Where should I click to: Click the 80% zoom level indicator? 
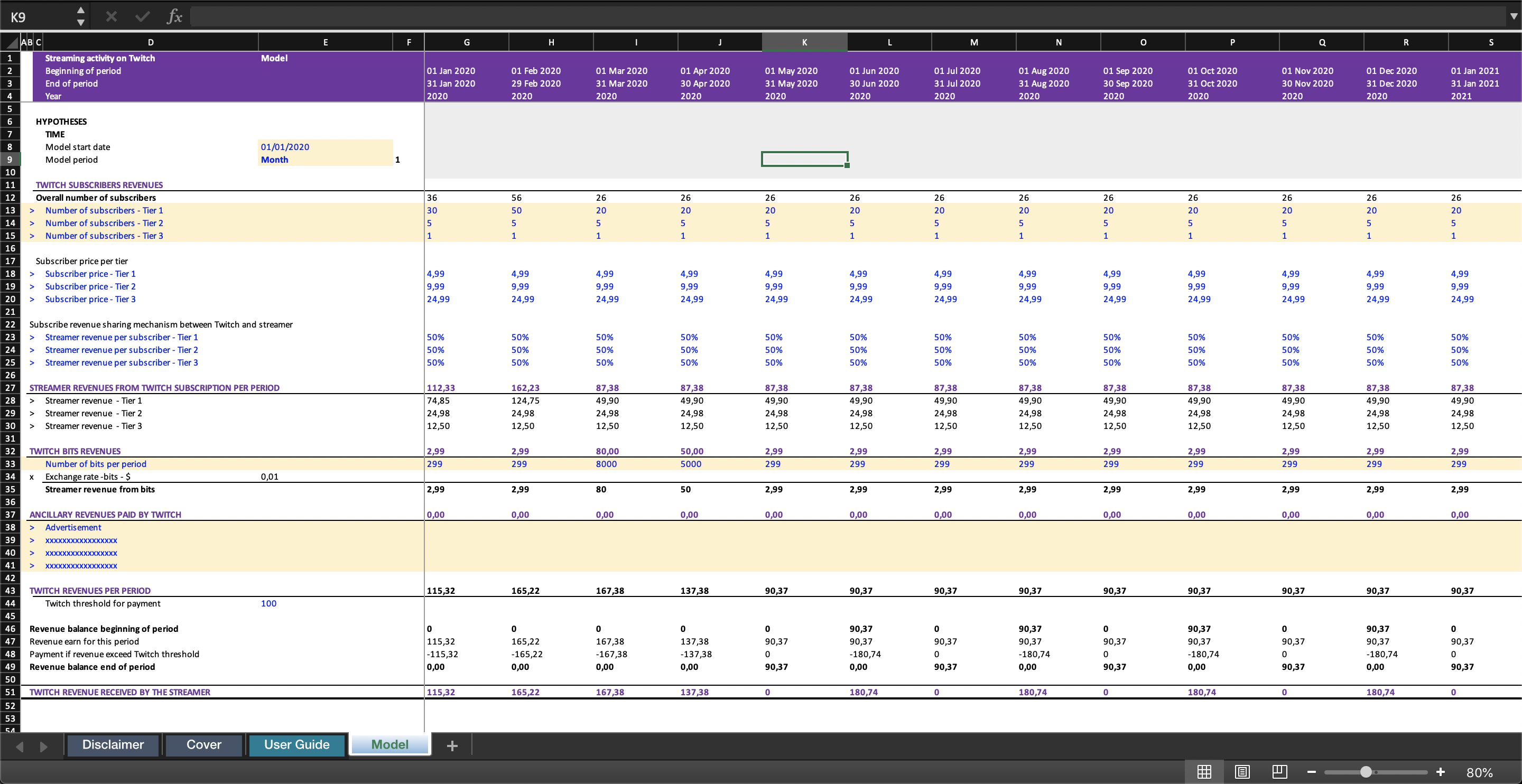(1480, 772)
